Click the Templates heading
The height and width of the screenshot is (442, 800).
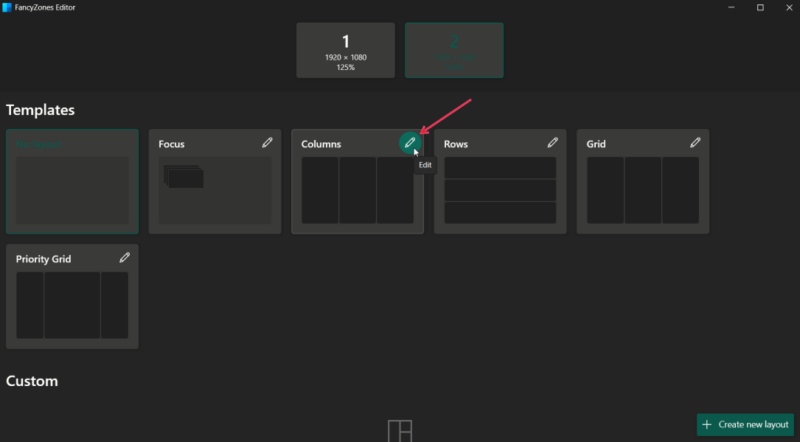tap(40, 110)
